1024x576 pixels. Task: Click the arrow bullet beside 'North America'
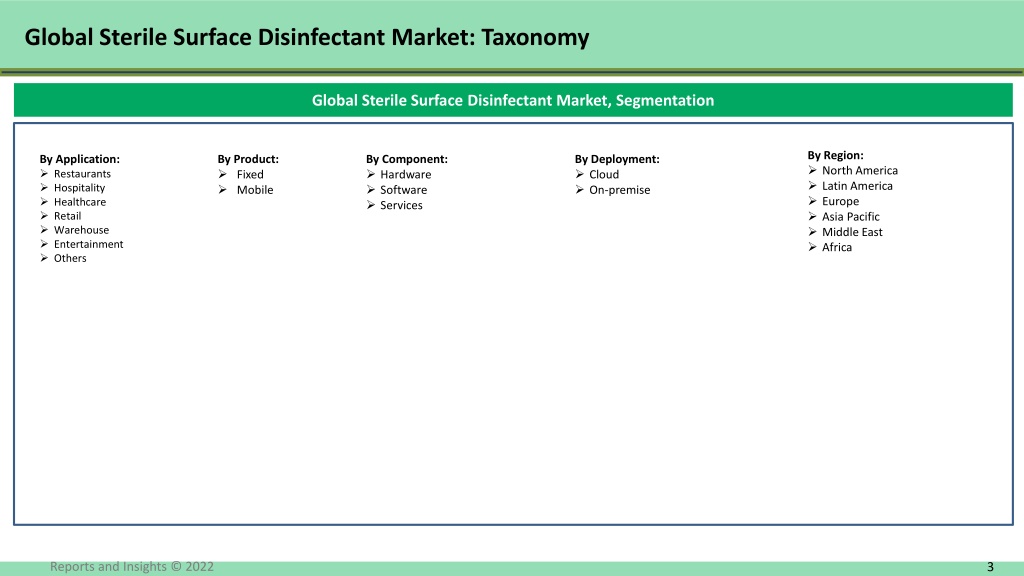pyautogui.click(x=812, y=170)
